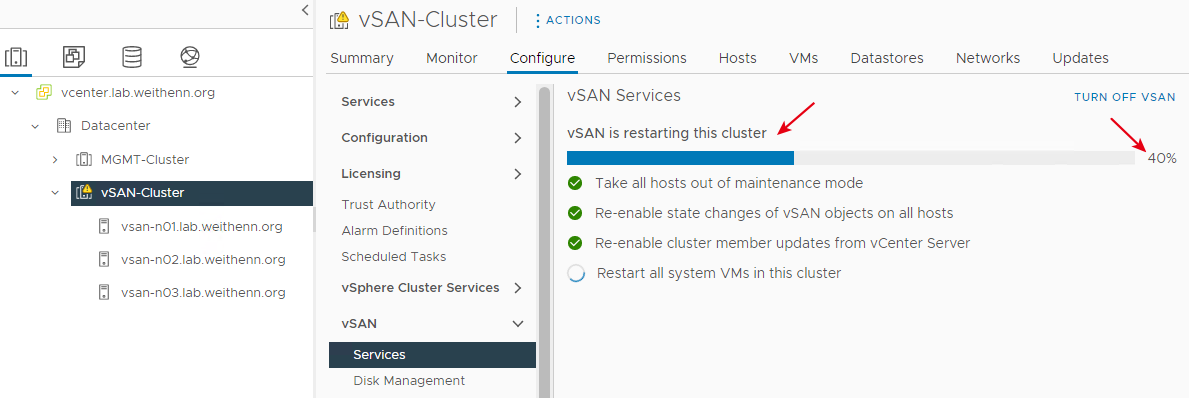Screen dimensions: 1189x398
Task: Switch to the Monitor tab
Action: point(452,58)
